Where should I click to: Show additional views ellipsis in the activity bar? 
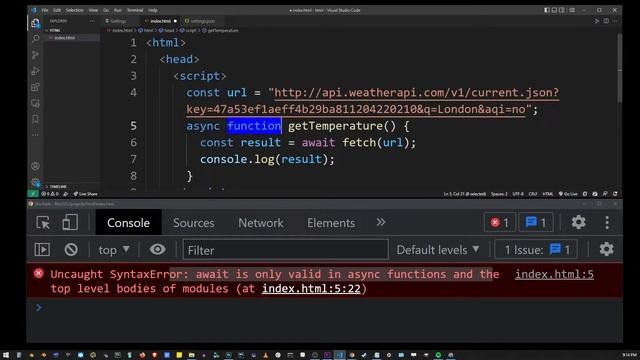pyautogui.click(x=36, y=135)
